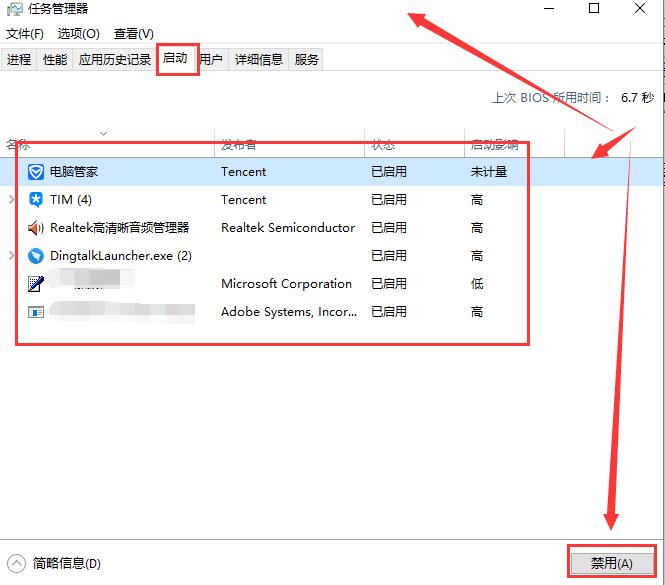The height and width of the screenshot is (585, 665).
Task: Open the 文件(F) menu
Action: (25, 34)
